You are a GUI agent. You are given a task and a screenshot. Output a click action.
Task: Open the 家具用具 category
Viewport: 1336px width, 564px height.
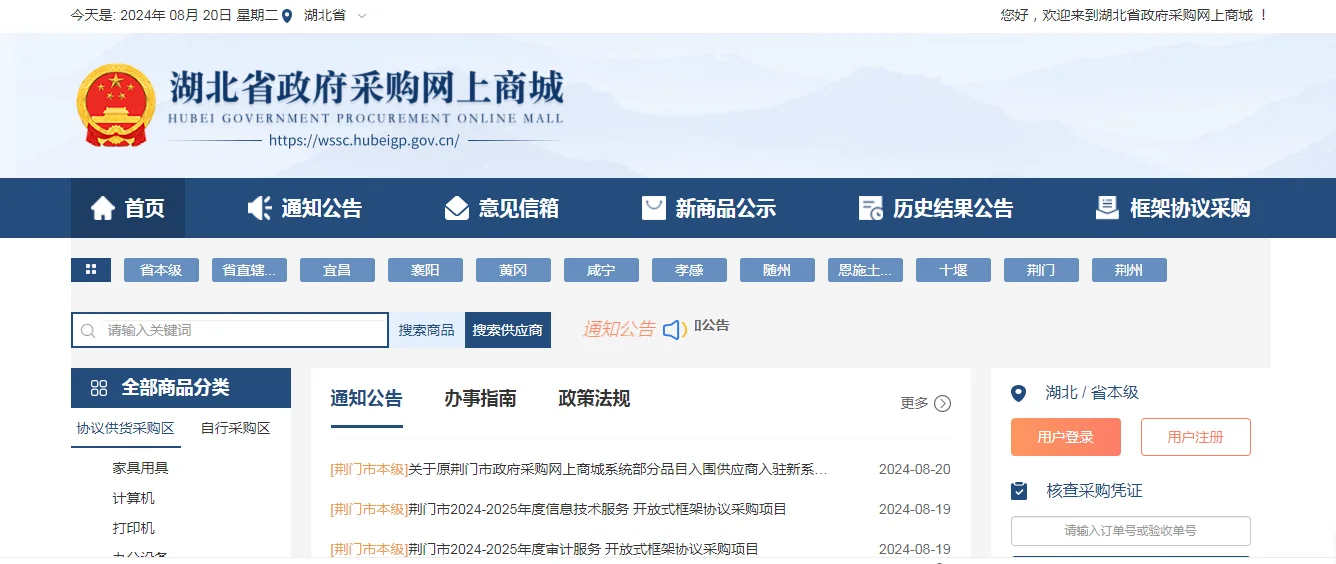(140, 468)
